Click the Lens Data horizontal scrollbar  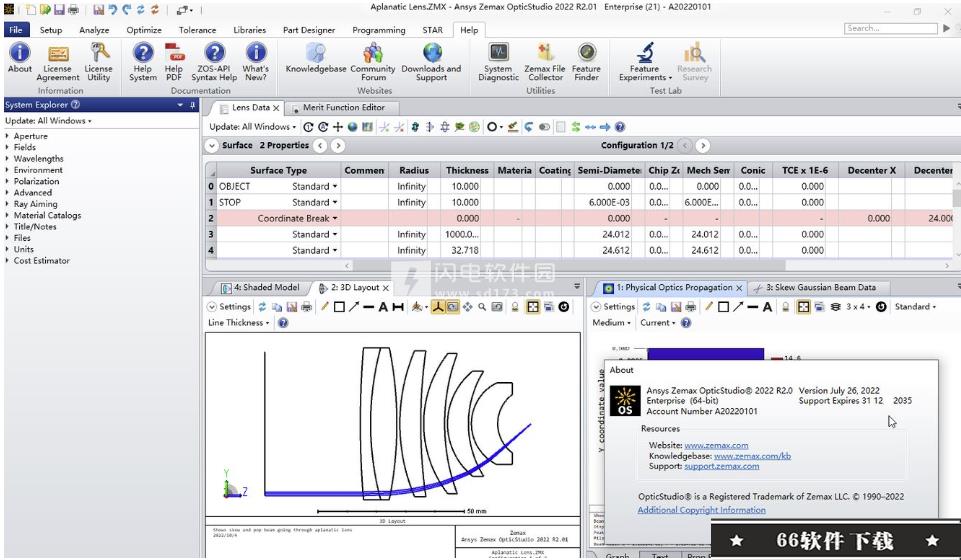coord(570,265)
